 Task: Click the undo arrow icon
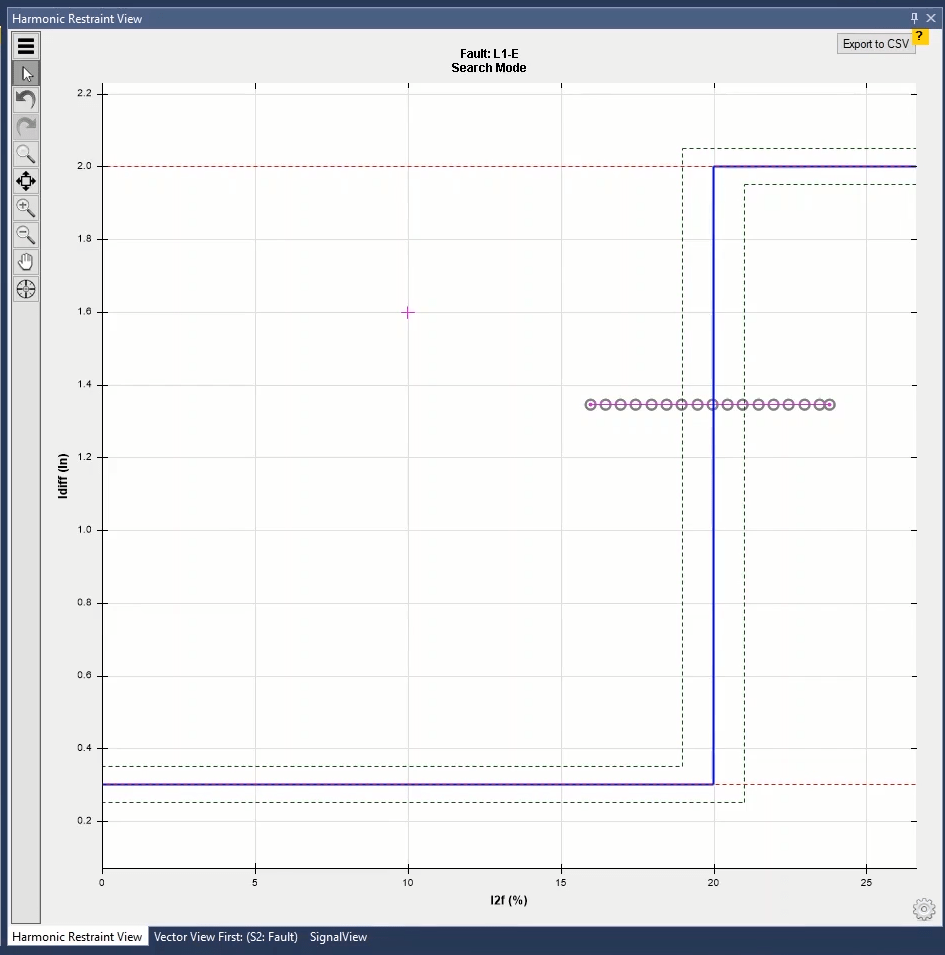(x=26, y=100)
